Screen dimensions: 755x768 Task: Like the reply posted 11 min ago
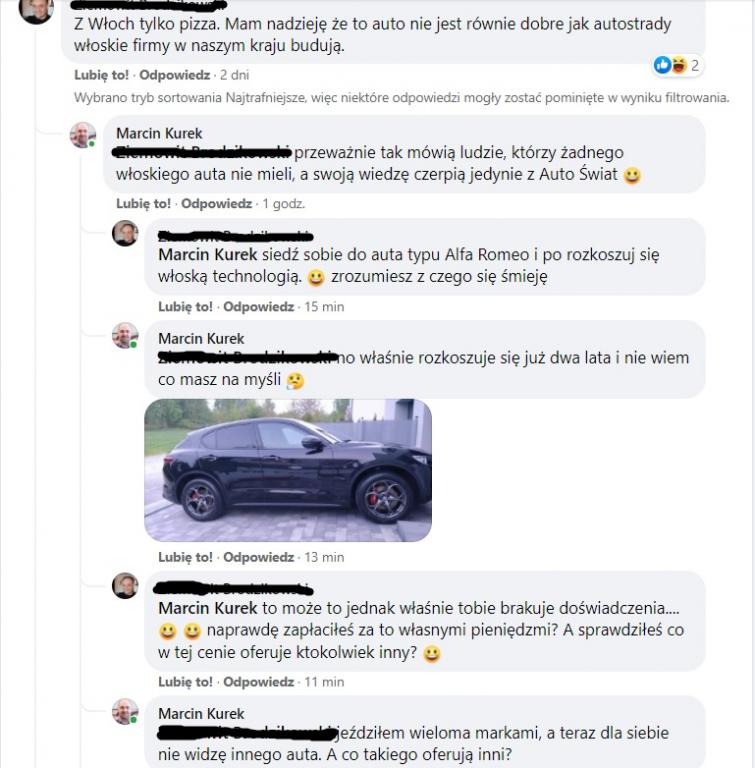click(185, 682)
